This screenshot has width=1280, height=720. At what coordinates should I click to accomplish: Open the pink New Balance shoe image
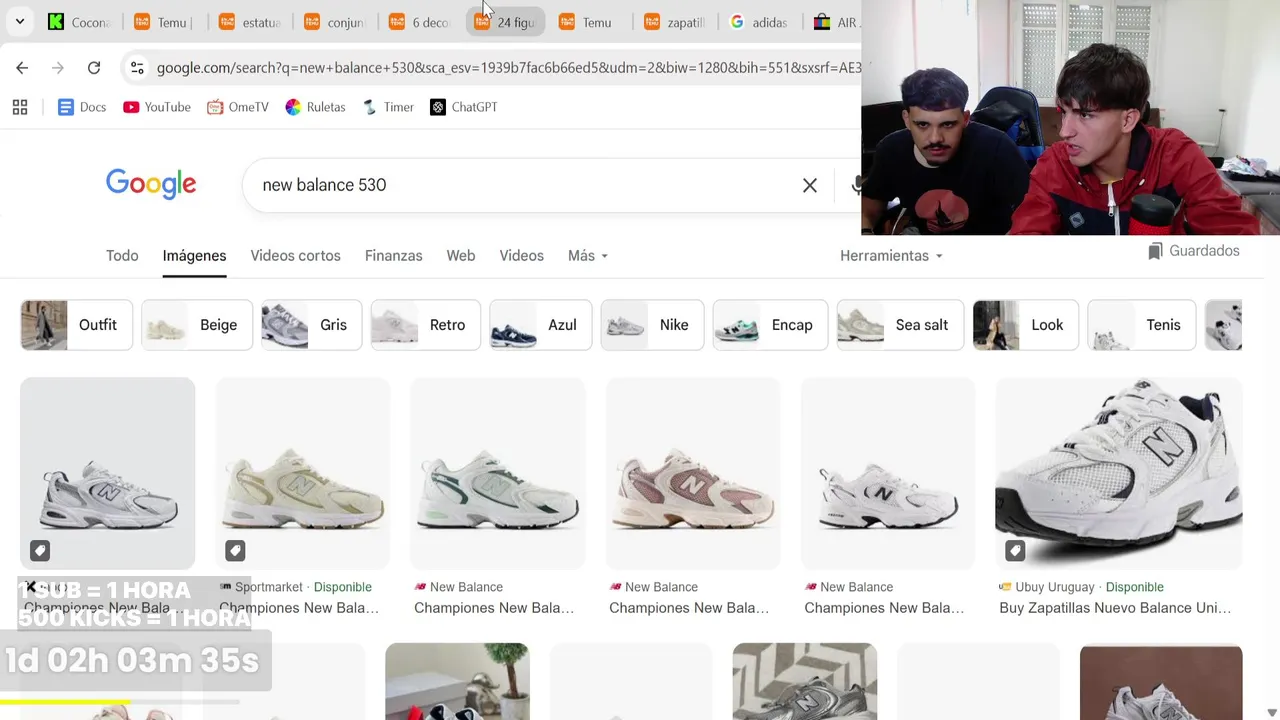click(693, 473)
